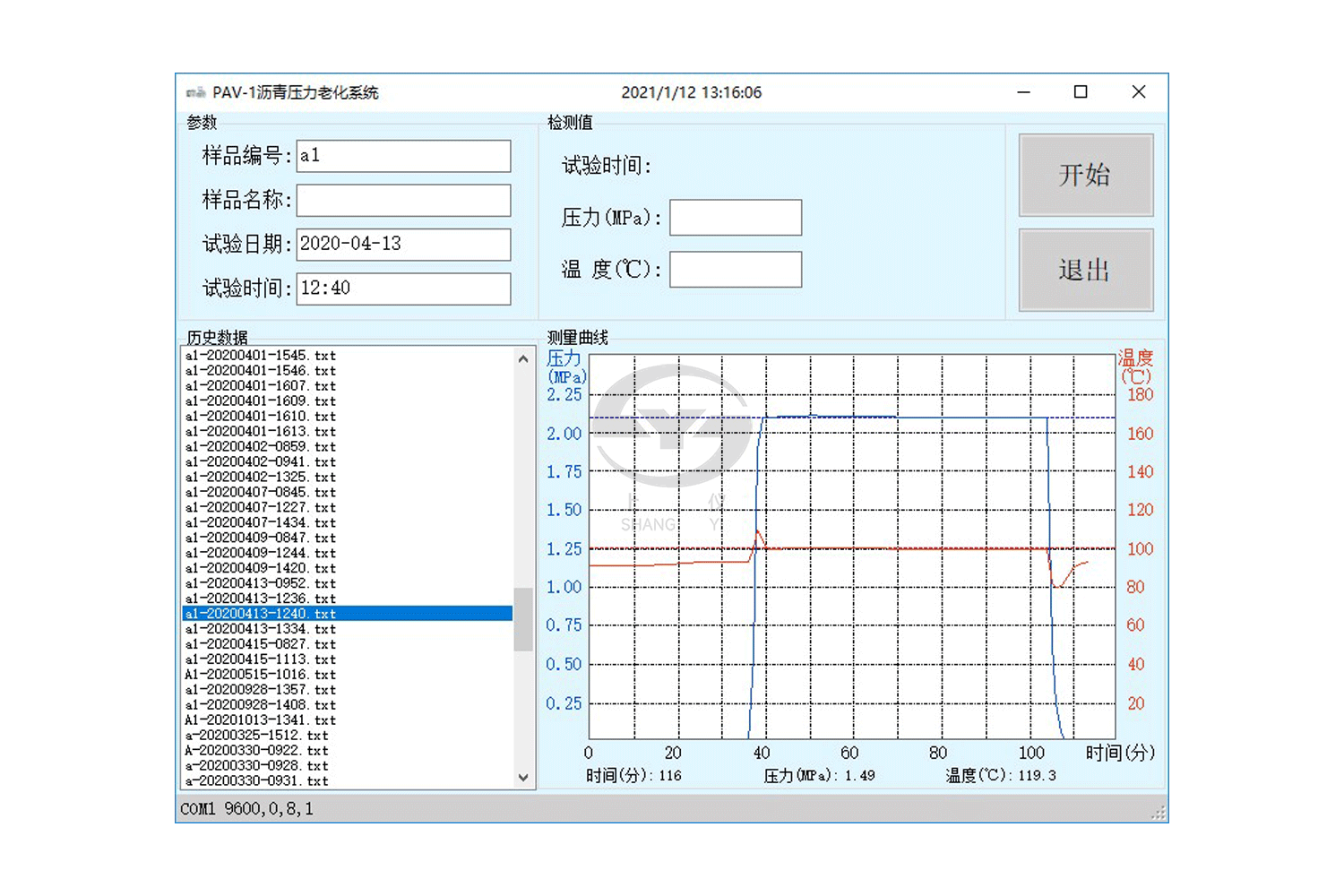
Task: Choose record A1-20201013-1341.txt from list
Action: [x=261, y=720]
